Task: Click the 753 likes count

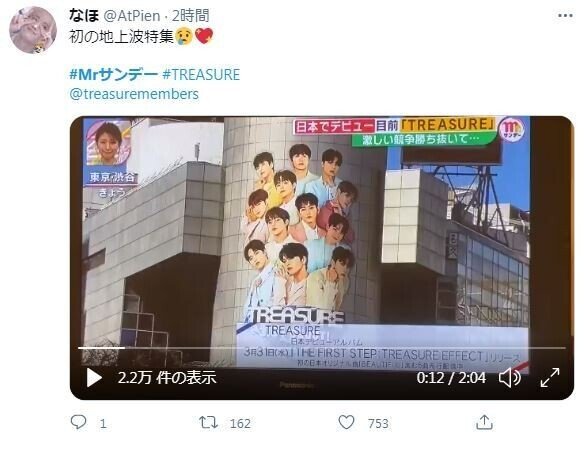Action: pyautogui.click(x=378, y=424)
